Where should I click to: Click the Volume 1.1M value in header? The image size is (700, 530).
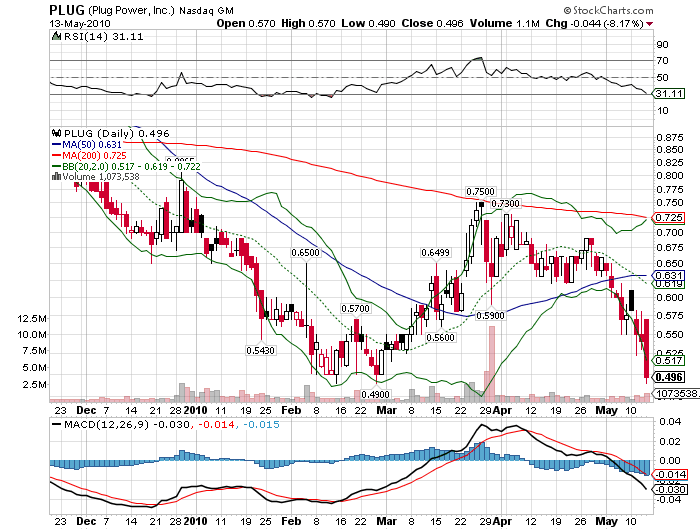click(x=504, y=23)
